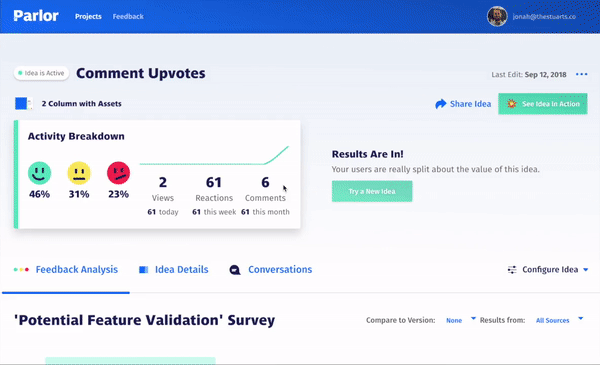Click the yellow neutral face reaction
600x365 pixels.
click(79, 173)
